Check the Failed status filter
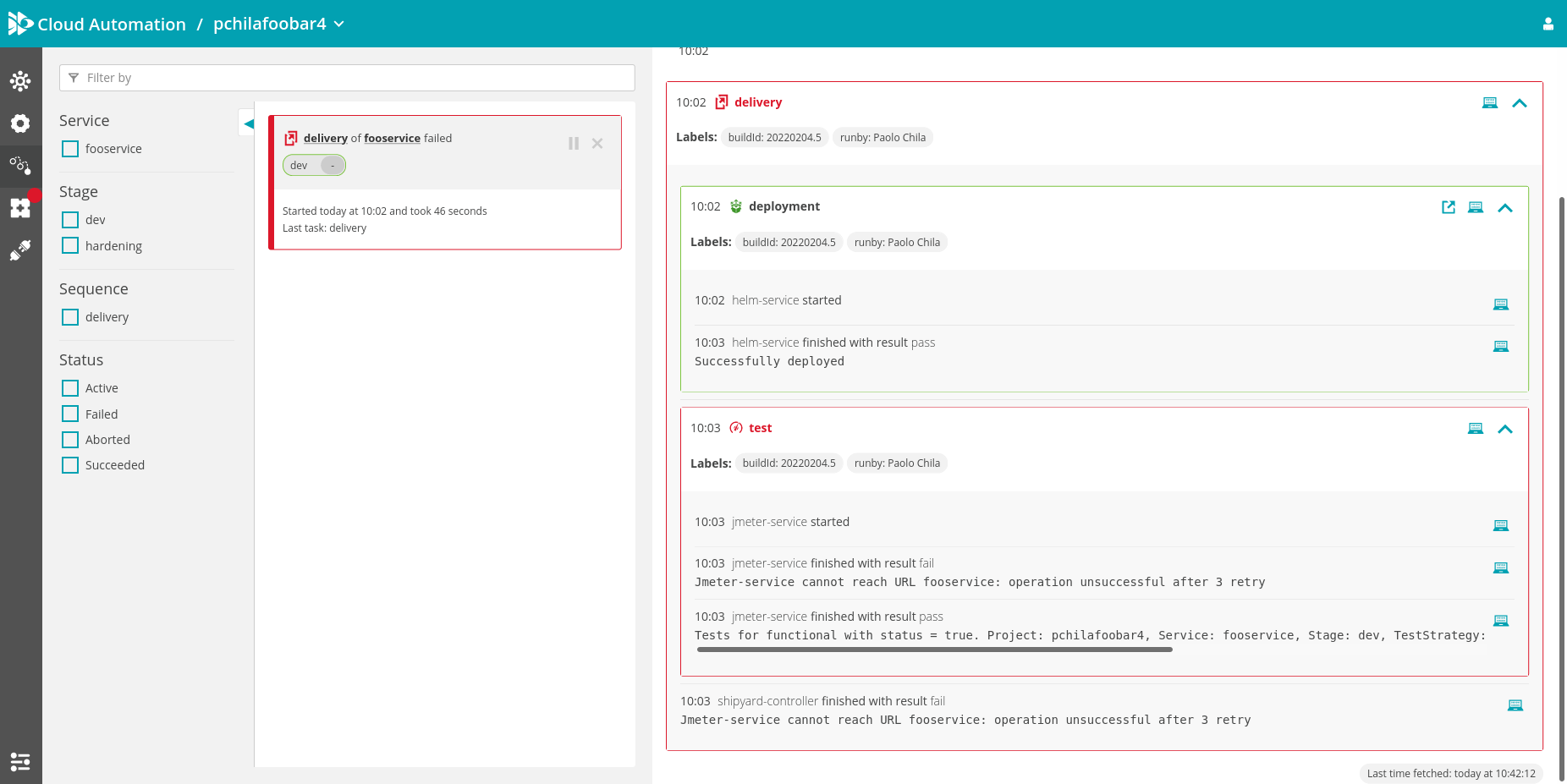 point(70,414)
